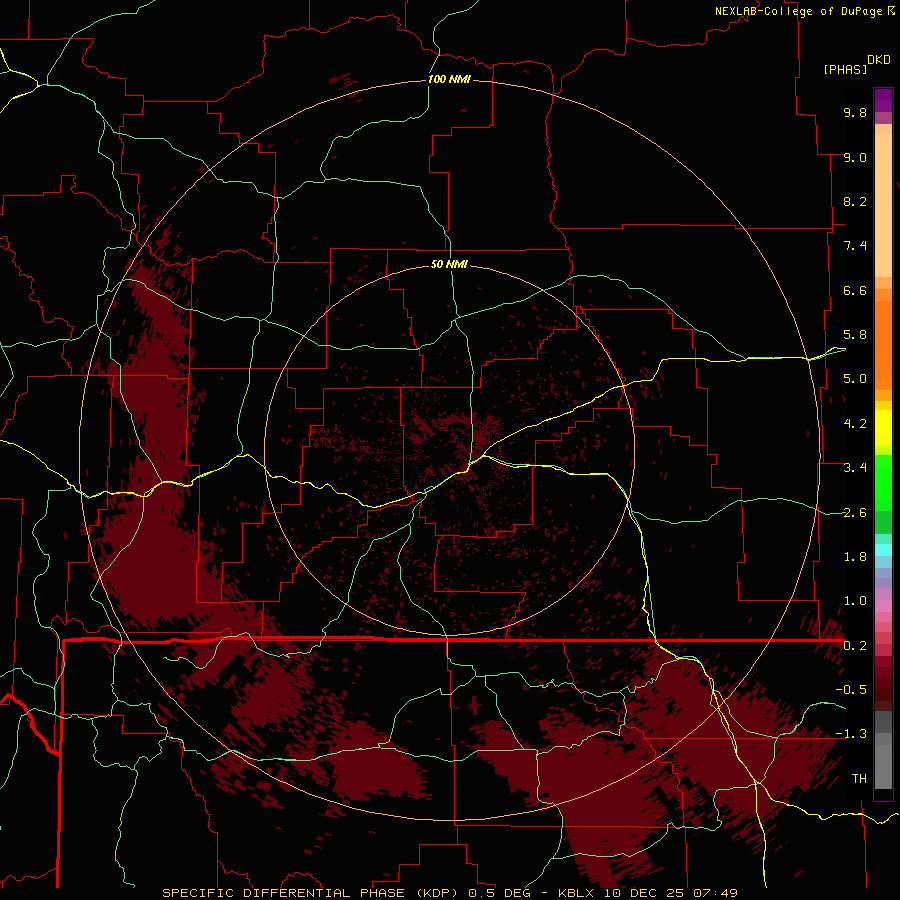Click the -0.5 legend value
The image size is (900, 900).
point(851,690)
